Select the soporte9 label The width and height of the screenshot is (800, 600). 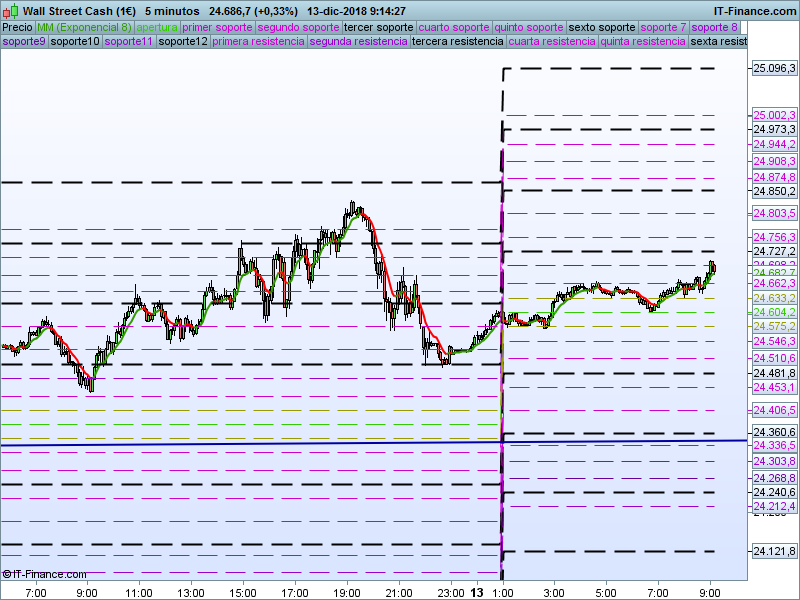(24, 41)
